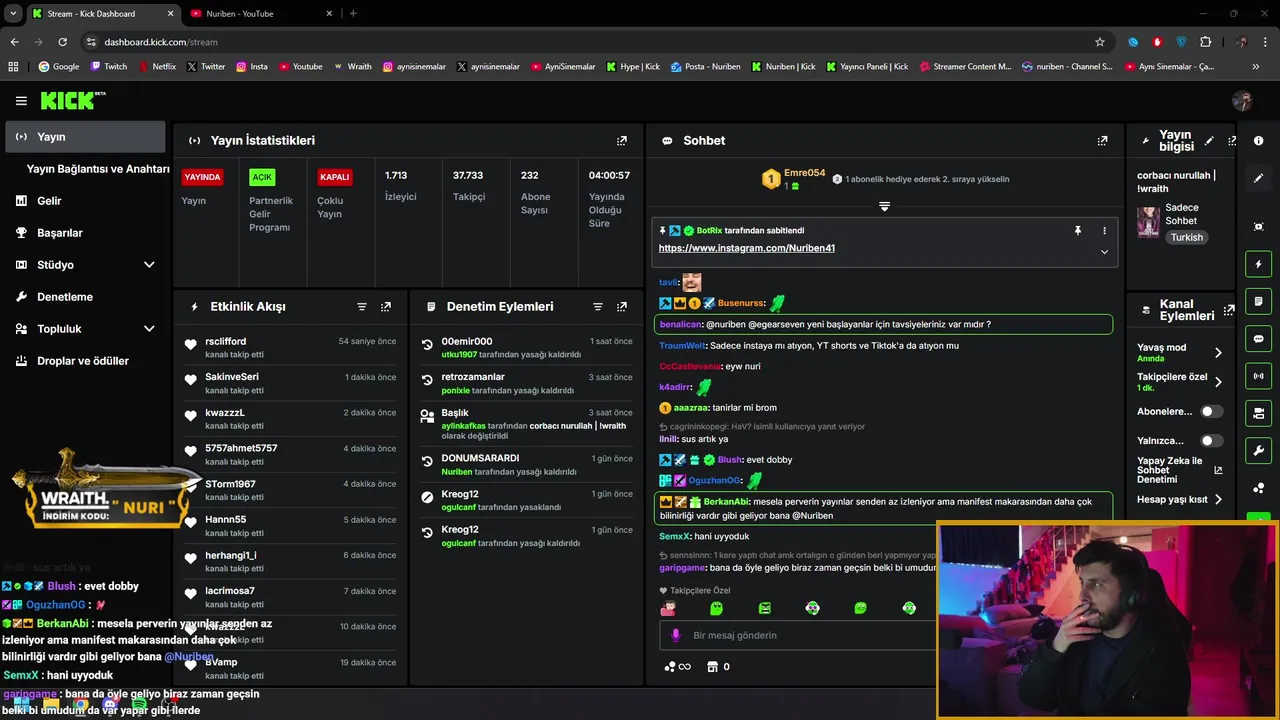Bookmark this page with the star icon
Image resolution: width=1280 pixels, height=720 pixels.
[1100, 42]
